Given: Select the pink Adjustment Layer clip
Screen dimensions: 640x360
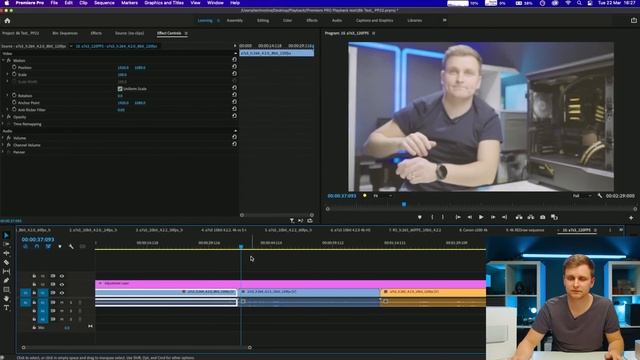Looking at the screenshot, I should (290, 283).
